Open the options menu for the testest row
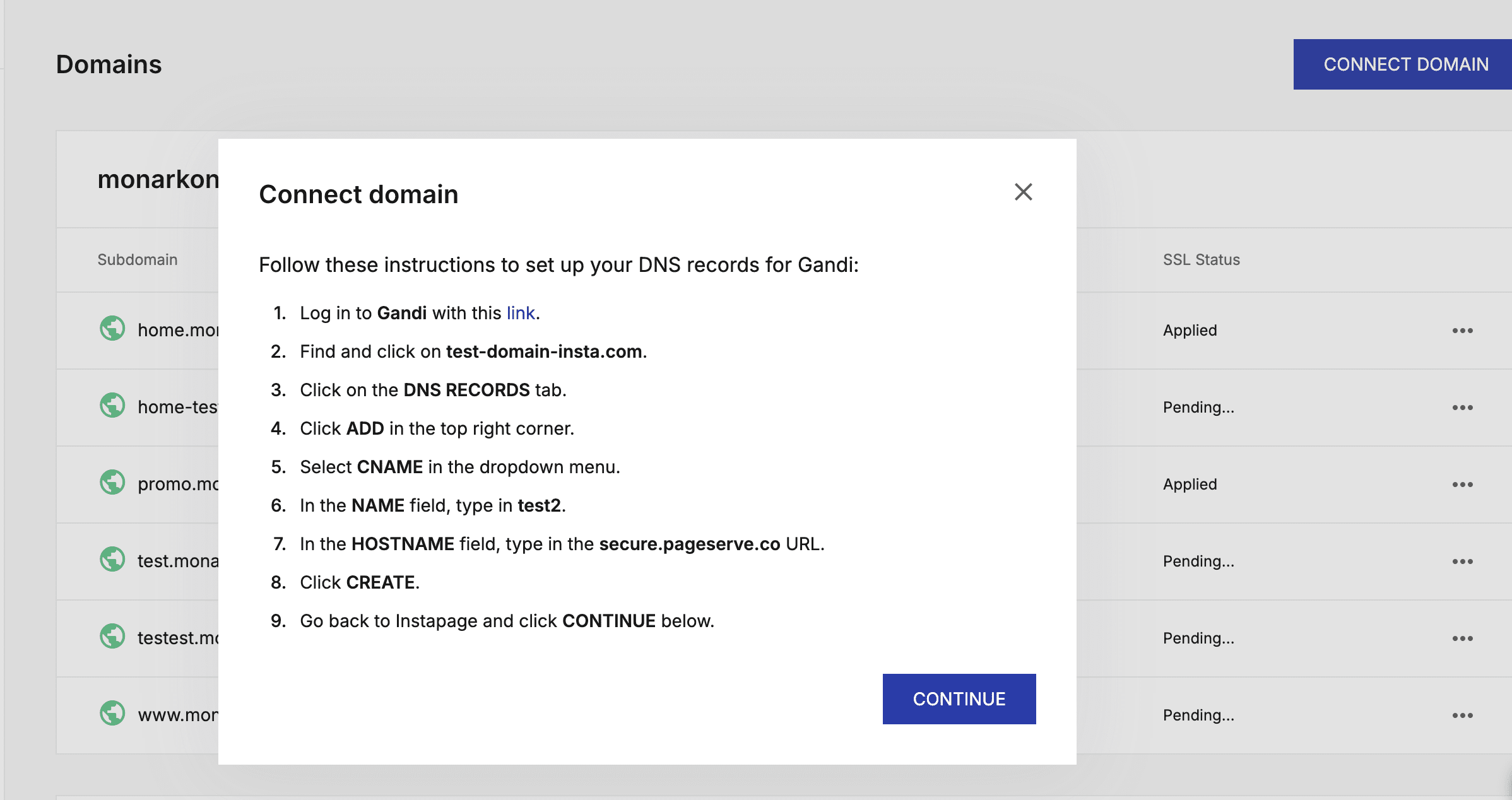The height and width of the screenshot is (800, 1512). coord(1463,638)
